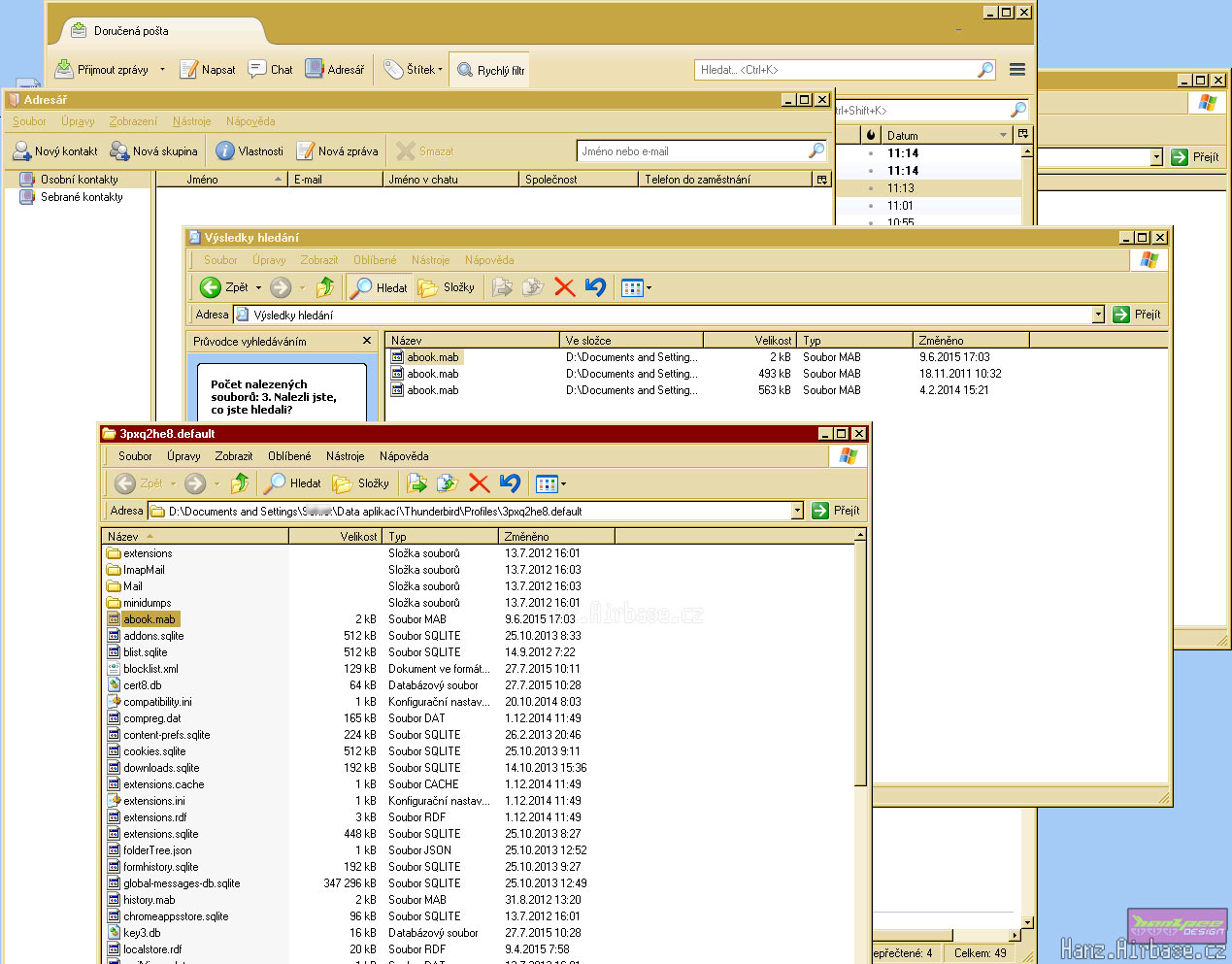
Task: Click the Up folder icon in 3pxq2he8.default
Action: [240, 483]
